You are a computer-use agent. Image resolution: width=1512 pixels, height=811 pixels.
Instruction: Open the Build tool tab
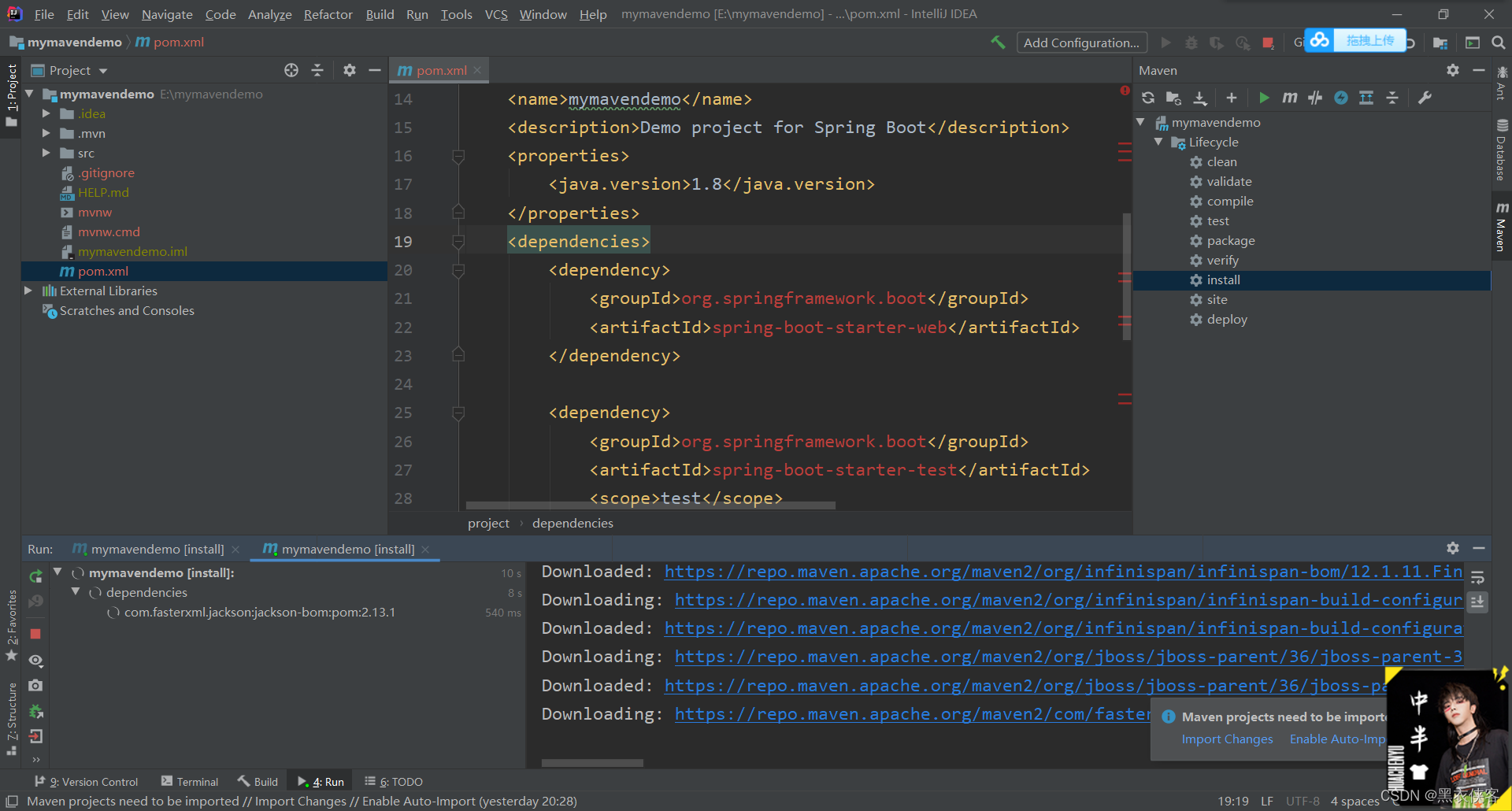pyautogui.click(x=258, y=781)
